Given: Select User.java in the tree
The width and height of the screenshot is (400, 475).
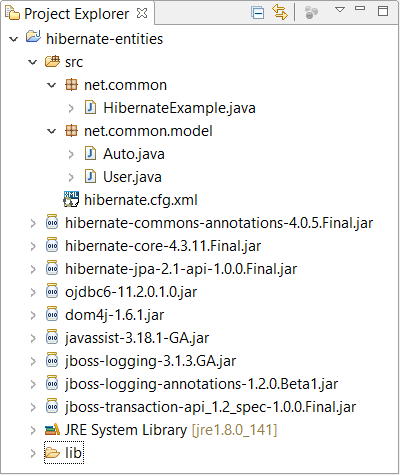Looking at the screenshot, I should [132, 177].
